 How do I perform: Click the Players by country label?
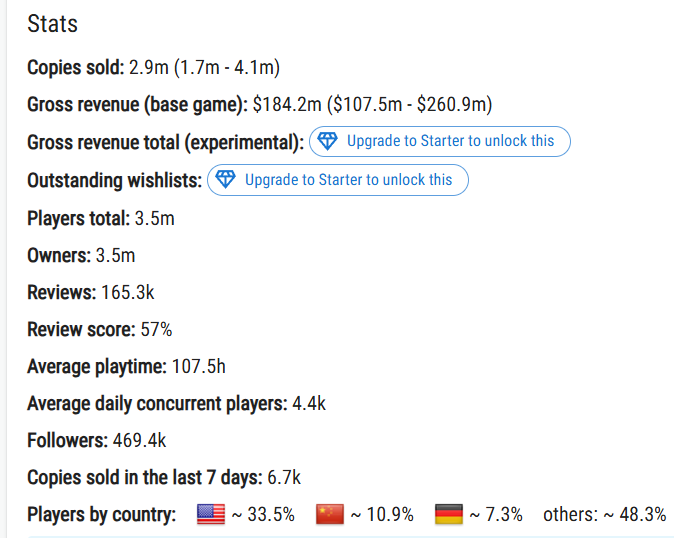click(101, 514)
